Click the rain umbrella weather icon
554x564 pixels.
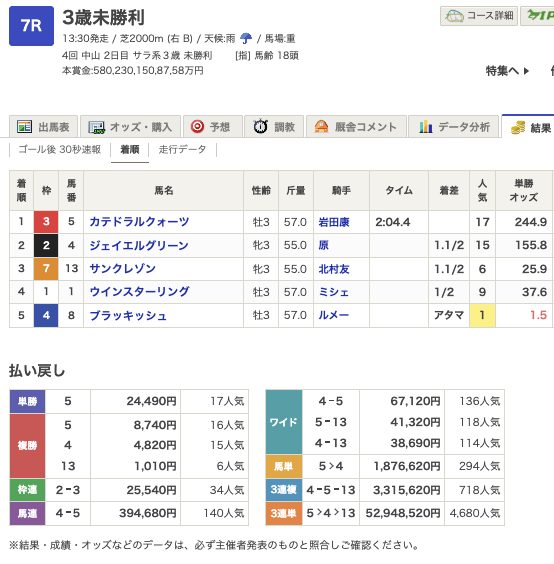(x=246, y=38)
